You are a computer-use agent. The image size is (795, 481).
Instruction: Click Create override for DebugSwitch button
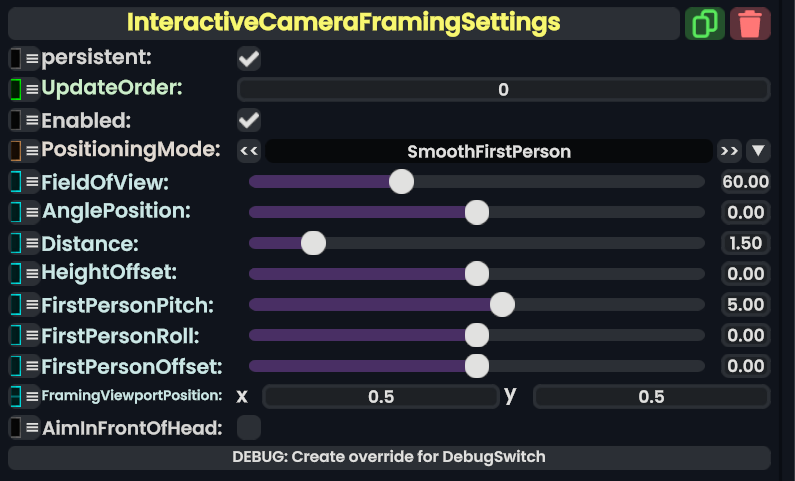389,457
